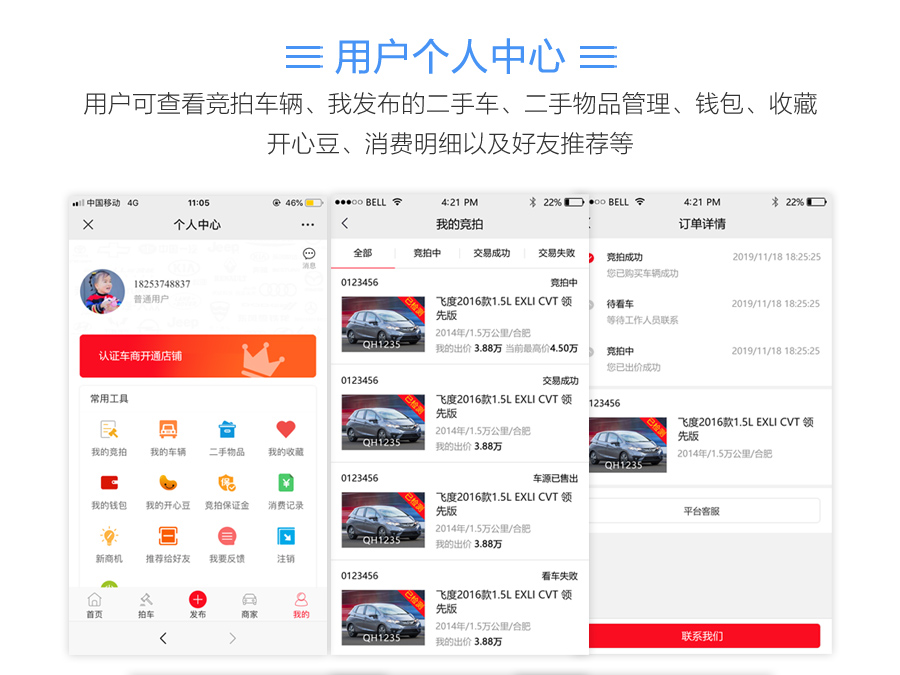Open the 我的车辆 vehicles icon
This screenshot has width=900, height=675.
168,430
